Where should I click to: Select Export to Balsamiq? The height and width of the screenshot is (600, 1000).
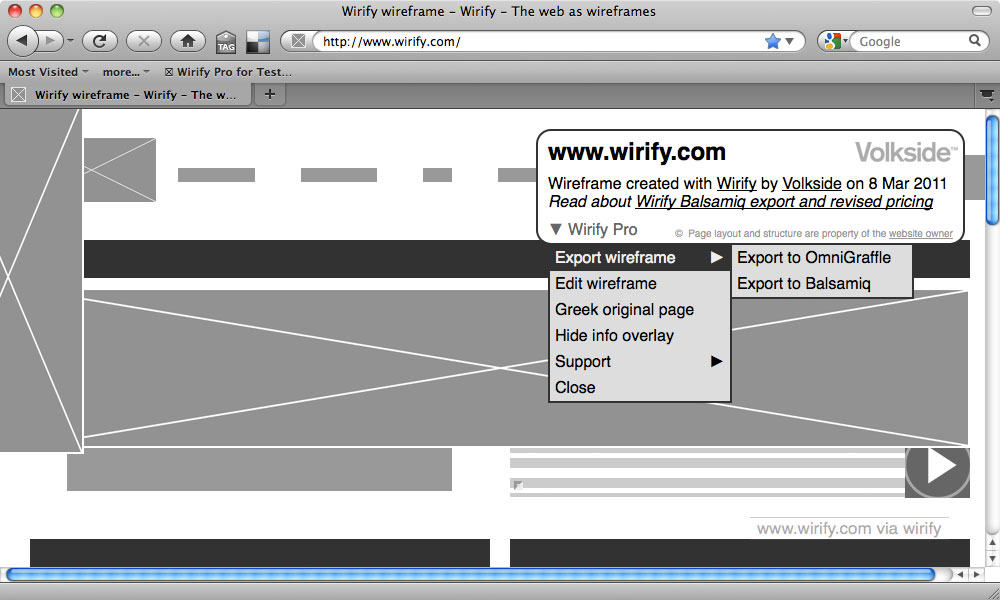pyautogui.click(x=821, y=284)
